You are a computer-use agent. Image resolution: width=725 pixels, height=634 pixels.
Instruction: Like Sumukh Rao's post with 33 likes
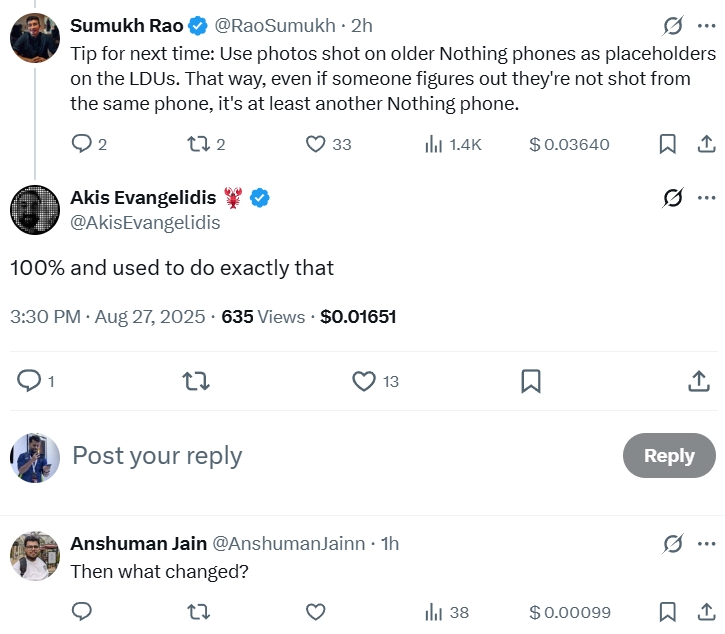(316, 144)
